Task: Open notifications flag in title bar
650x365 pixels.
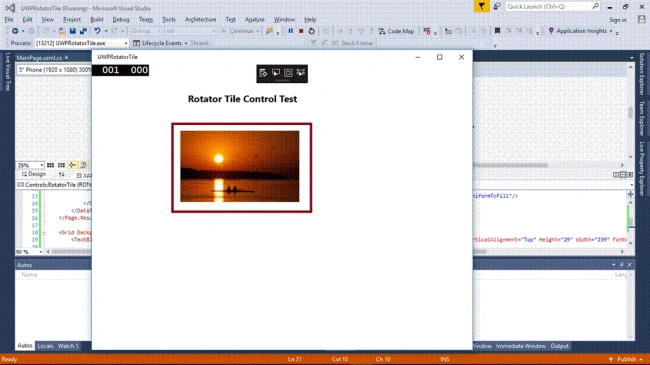Action: (x=481, y=6)
